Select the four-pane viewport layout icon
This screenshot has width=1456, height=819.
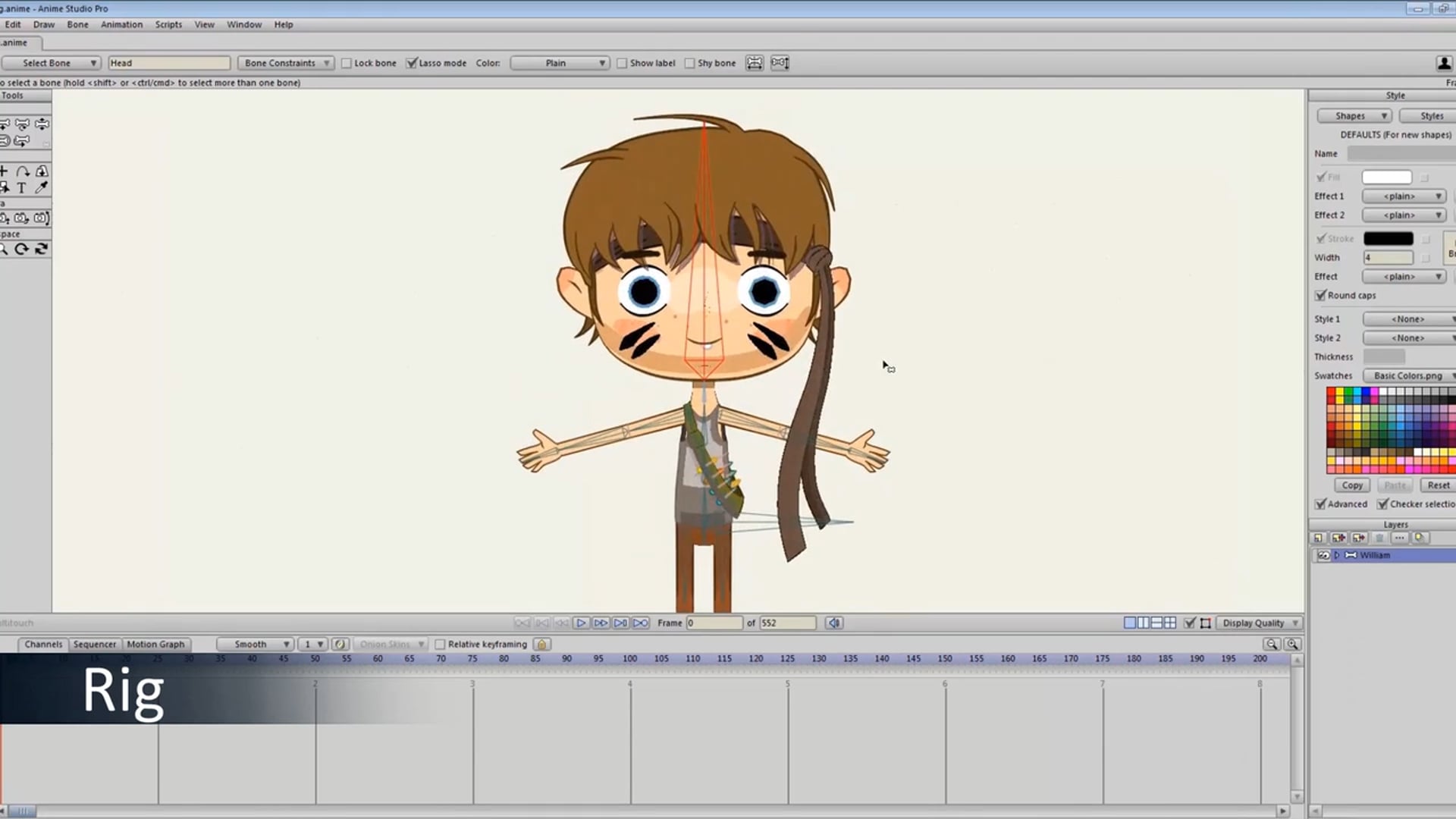[x=1170, y=623]
